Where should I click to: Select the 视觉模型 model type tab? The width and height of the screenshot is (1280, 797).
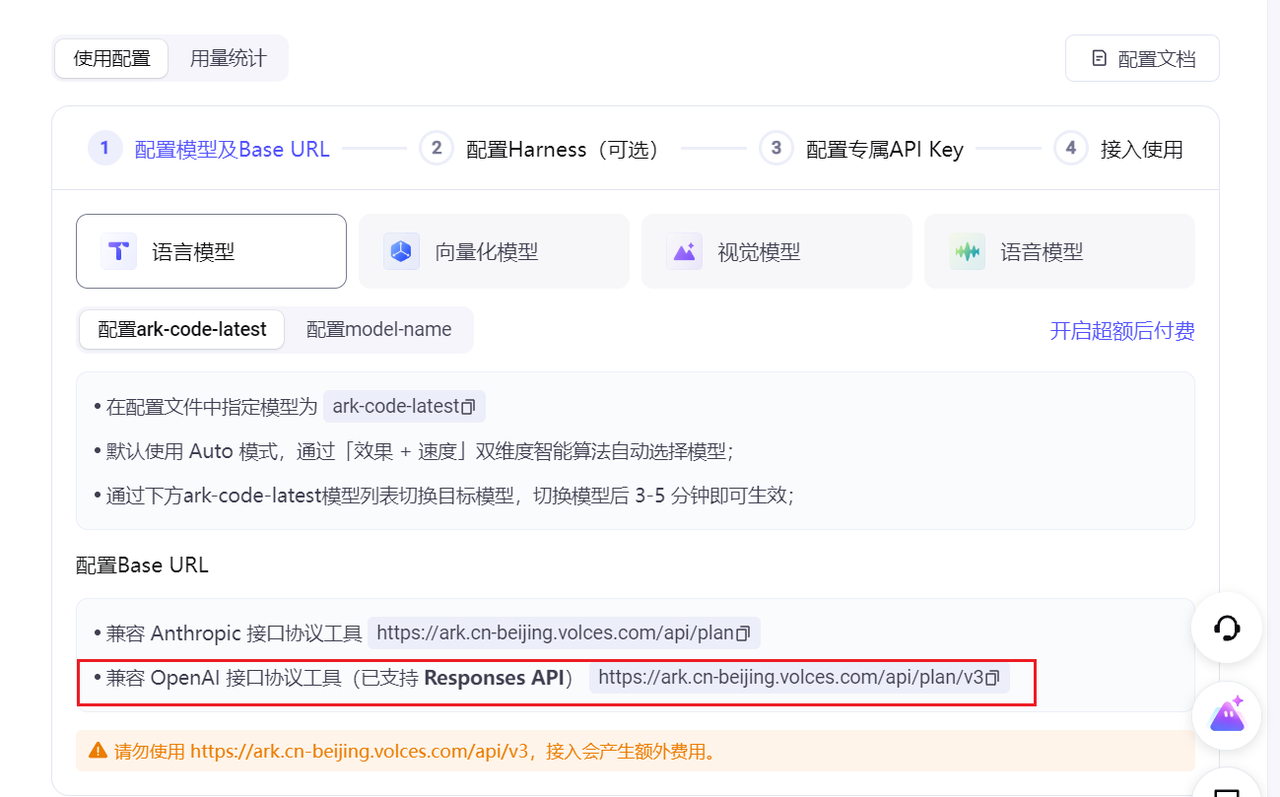777,251
